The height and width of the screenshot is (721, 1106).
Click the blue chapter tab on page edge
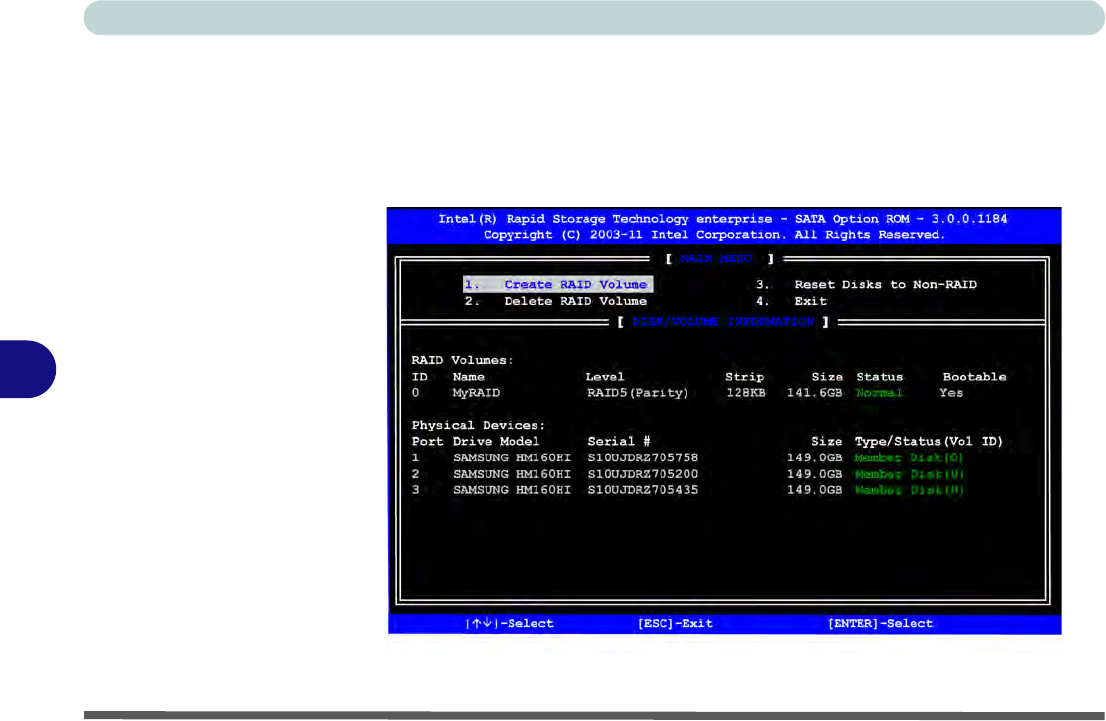coord(27,369)
